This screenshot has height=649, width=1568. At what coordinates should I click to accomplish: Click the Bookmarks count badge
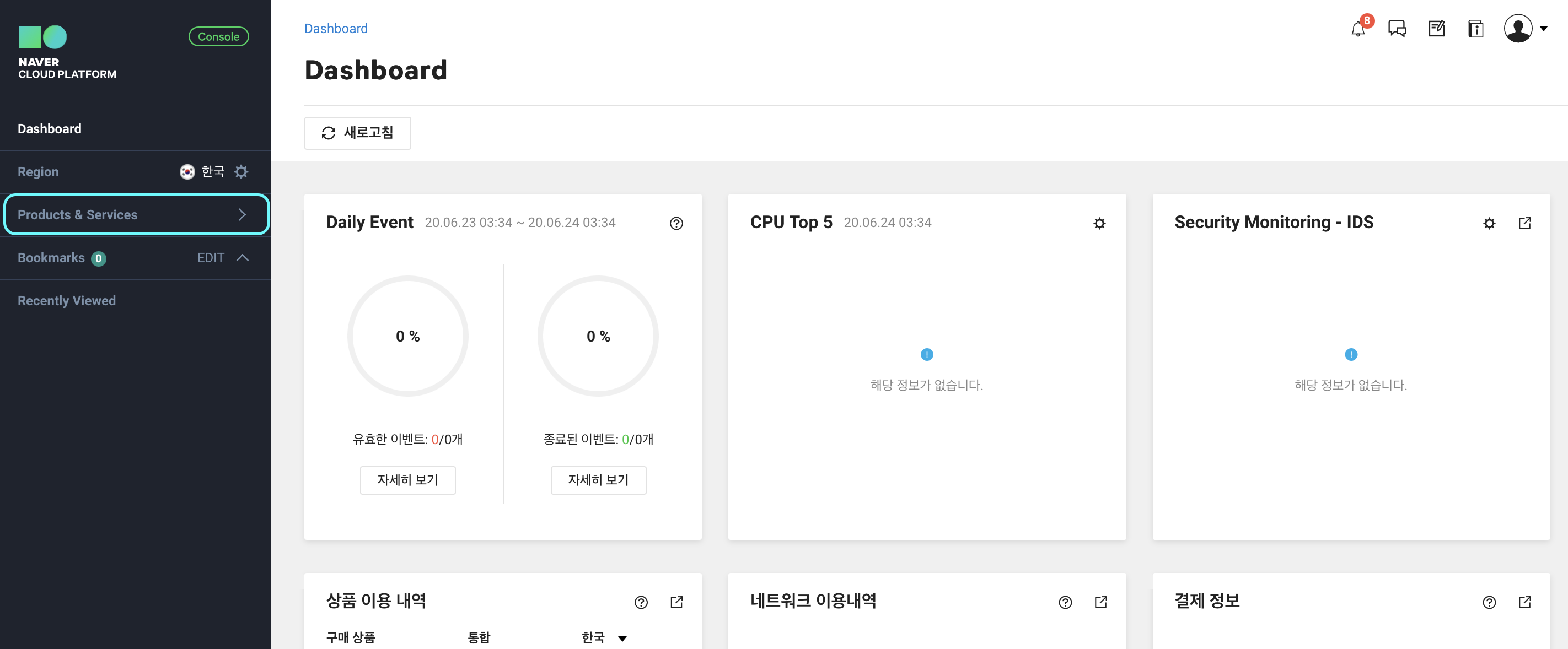pyautogui.click(x=99, y=258)
